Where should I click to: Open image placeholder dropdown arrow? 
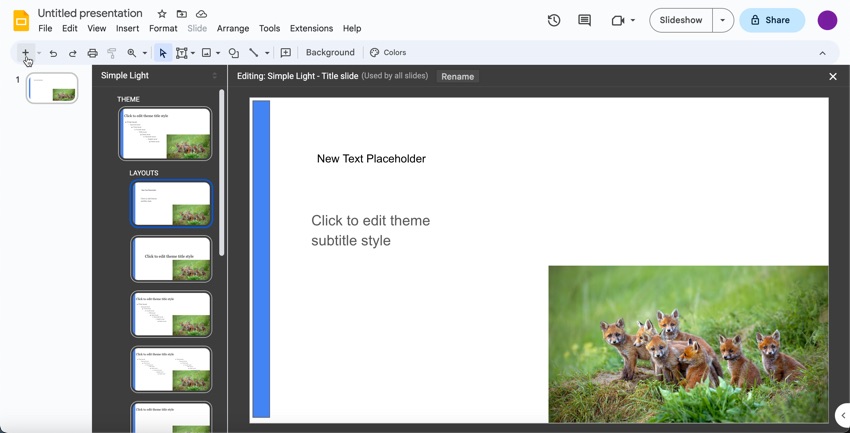click(218, 53)
